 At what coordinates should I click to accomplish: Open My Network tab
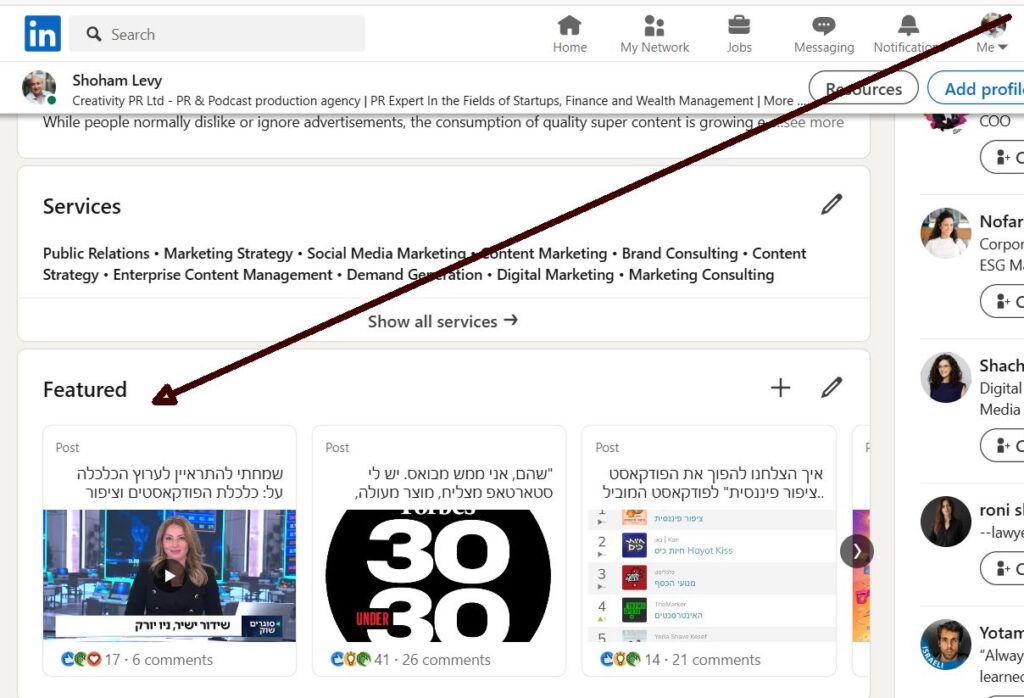(x=654, y=35)
